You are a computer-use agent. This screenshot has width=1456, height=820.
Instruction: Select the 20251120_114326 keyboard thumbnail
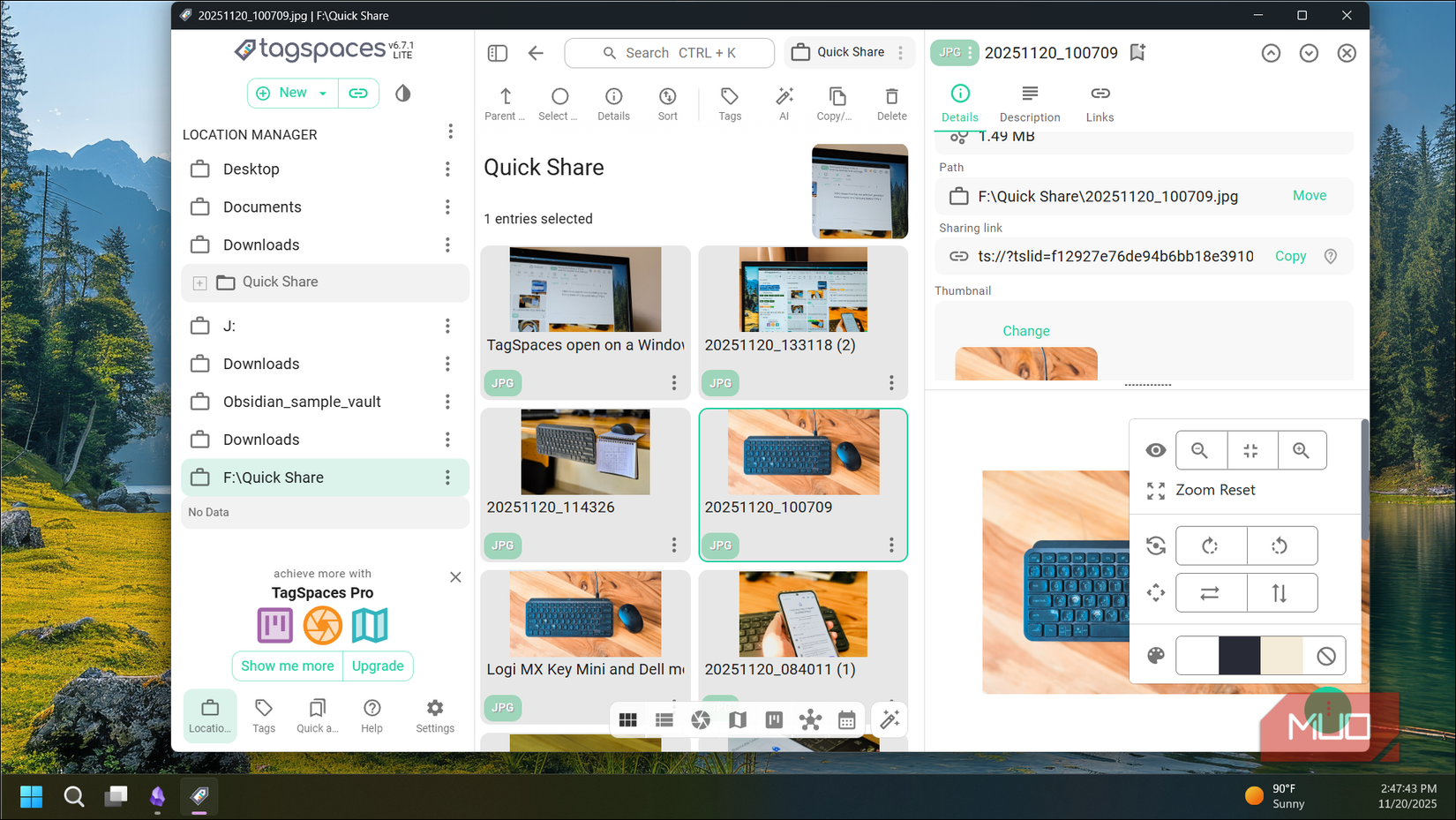(585, 452)
